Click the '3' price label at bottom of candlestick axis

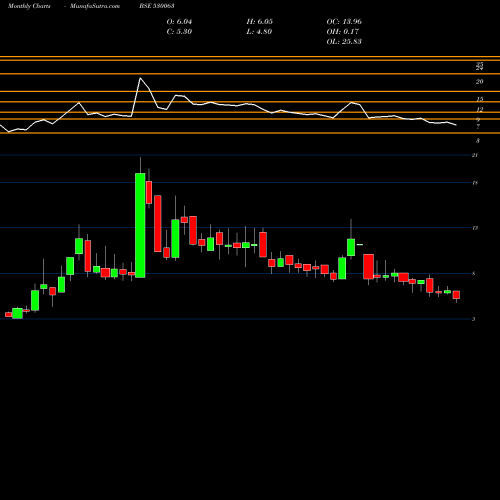click(x=474, y=319)
